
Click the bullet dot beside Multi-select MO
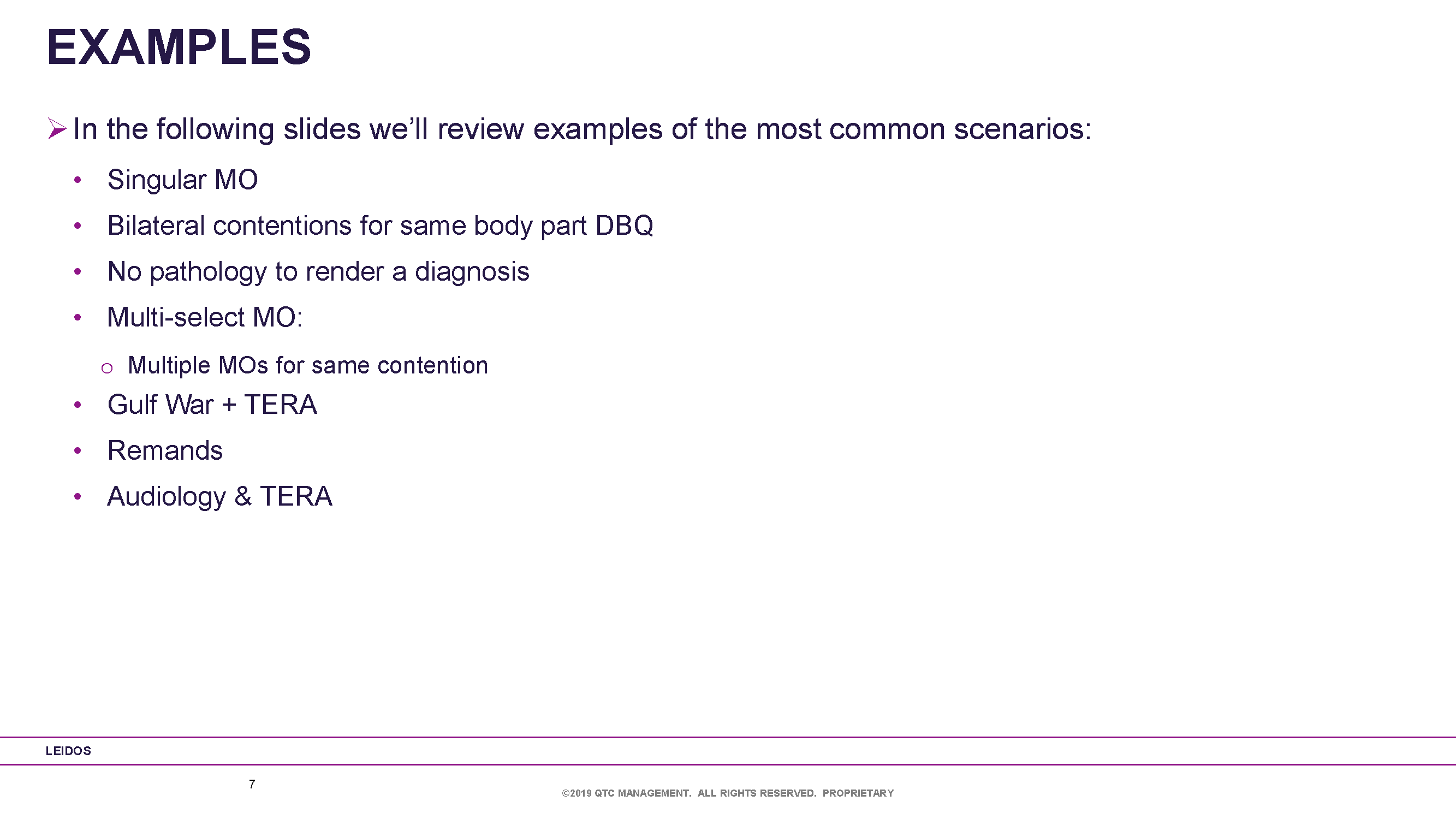click(x=78, y=318)
